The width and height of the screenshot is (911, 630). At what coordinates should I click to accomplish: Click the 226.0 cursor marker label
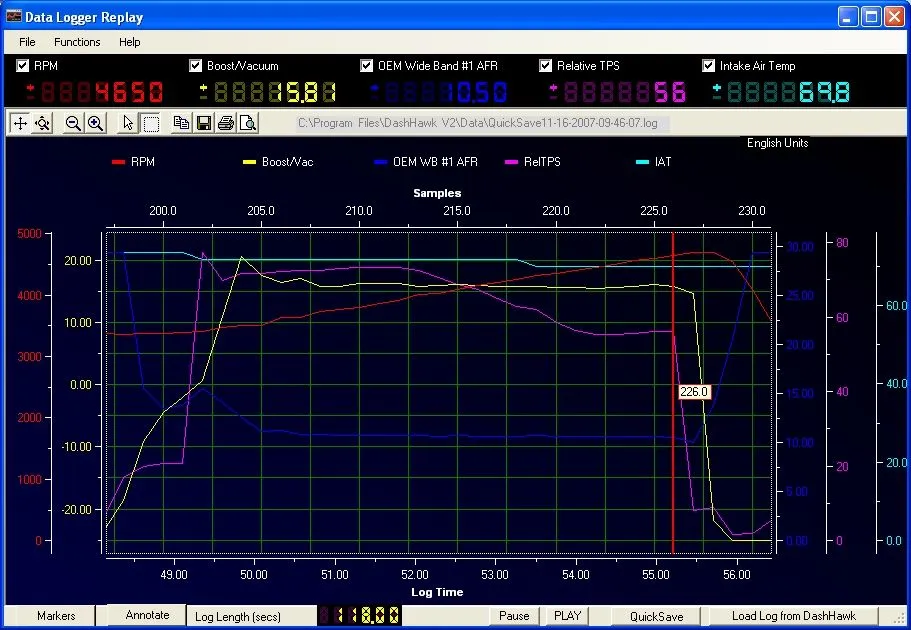coord(693,392)
